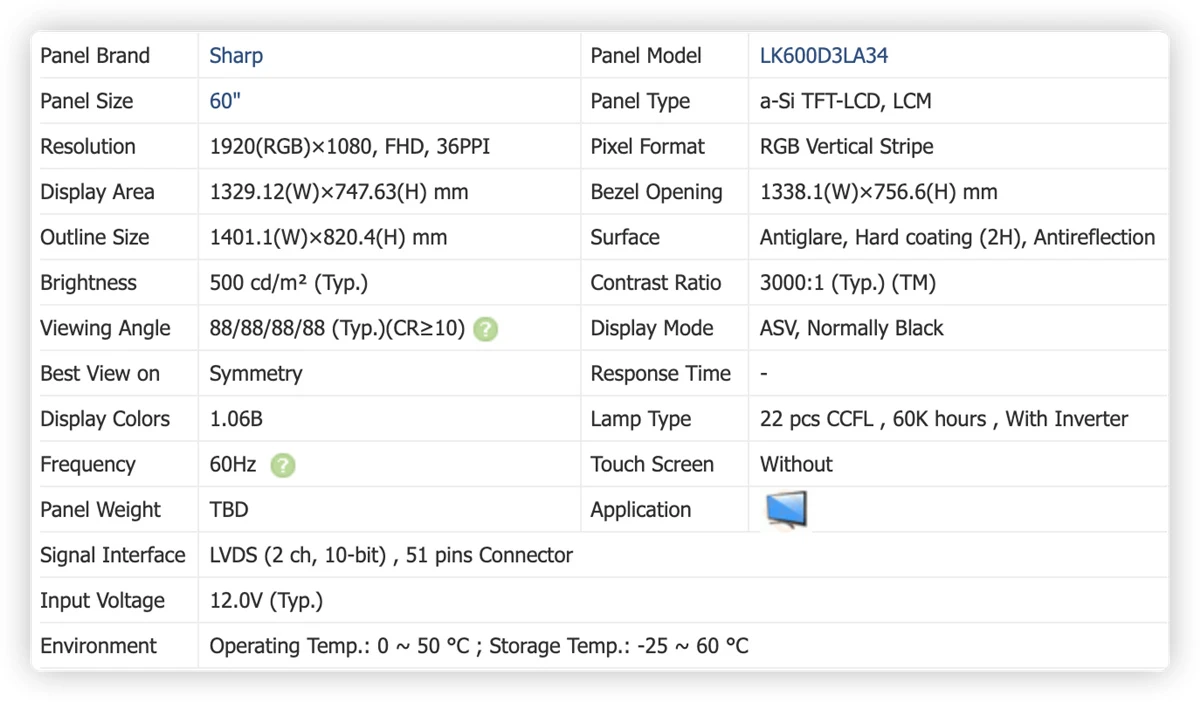This screenshot has height=702, width=1200.
Task: Click the help icon beside 60Hz Frequency
Action: [283, 465]
